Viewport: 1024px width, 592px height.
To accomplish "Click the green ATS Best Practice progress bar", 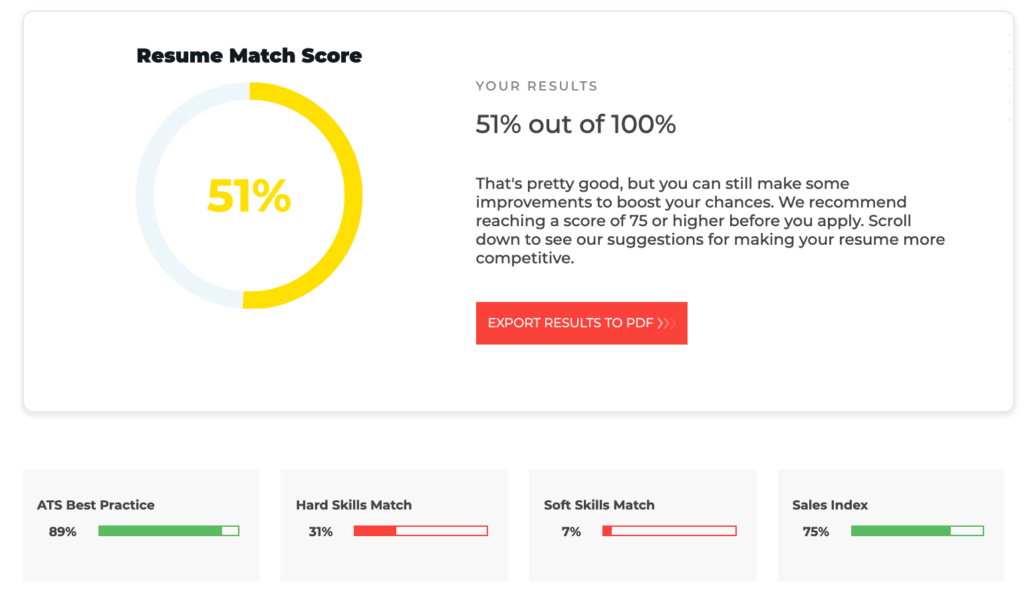I will click(x=168, y=531).
